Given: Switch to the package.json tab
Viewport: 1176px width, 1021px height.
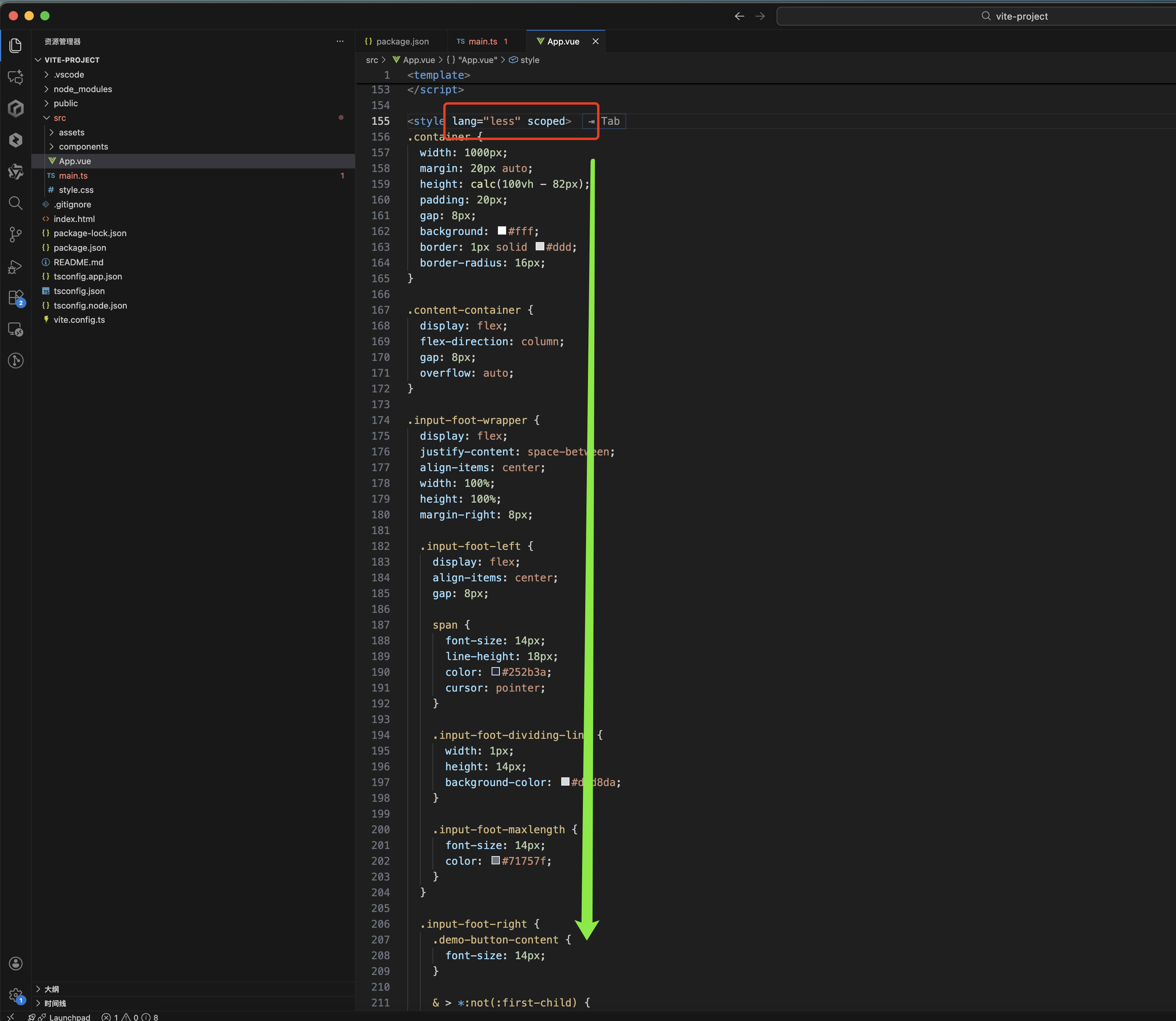Looking at the screenshot, I should tap(402, 42).
